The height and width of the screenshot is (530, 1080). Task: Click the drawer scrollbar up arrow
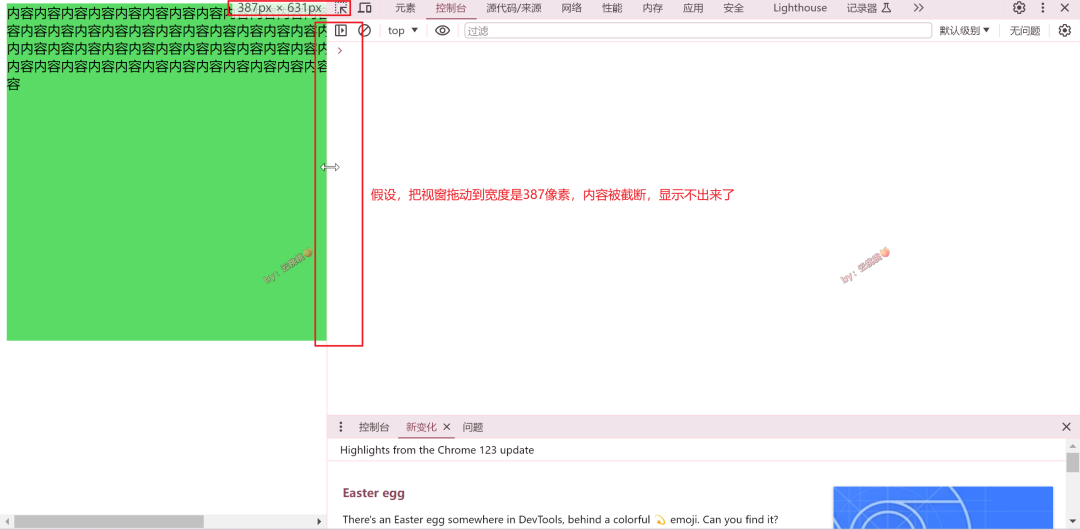pyautogui.click(x=1072, y=446)
